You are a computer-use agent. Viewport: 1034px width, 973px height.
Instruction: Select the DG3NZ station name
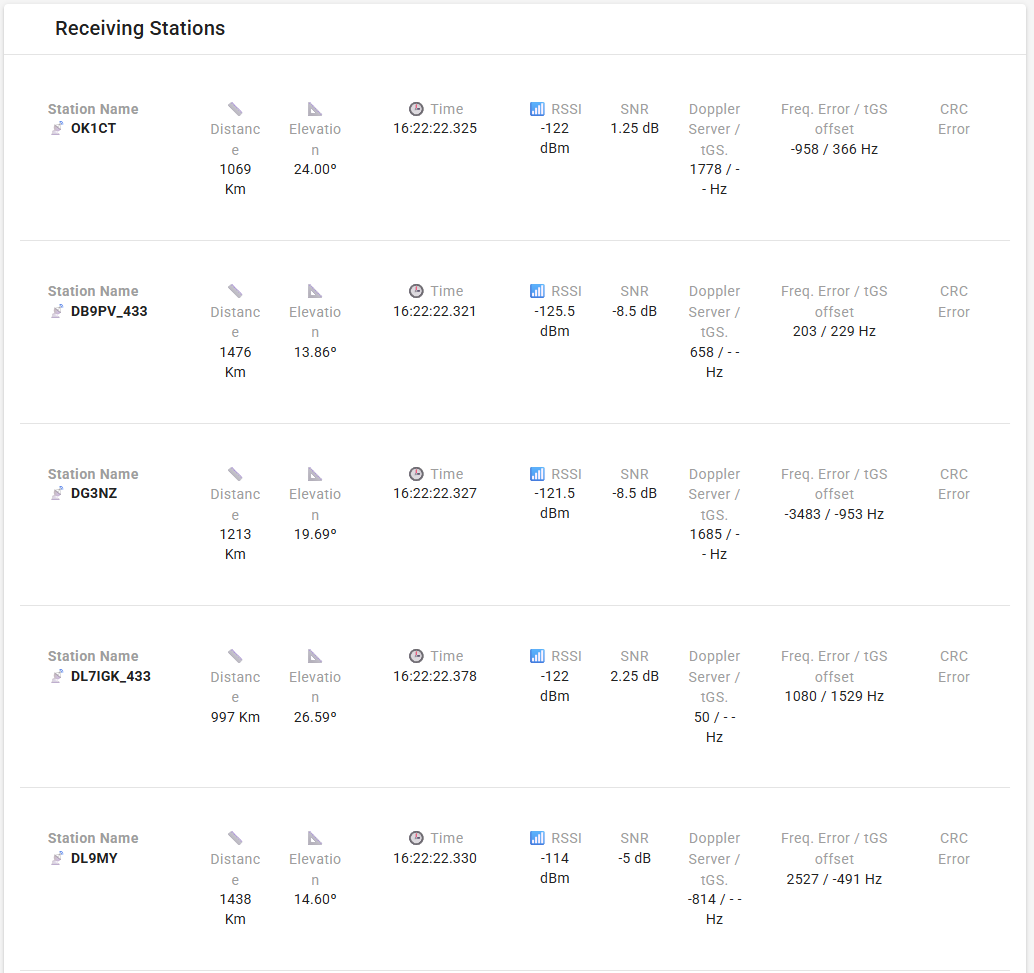(x=94, y=494)
